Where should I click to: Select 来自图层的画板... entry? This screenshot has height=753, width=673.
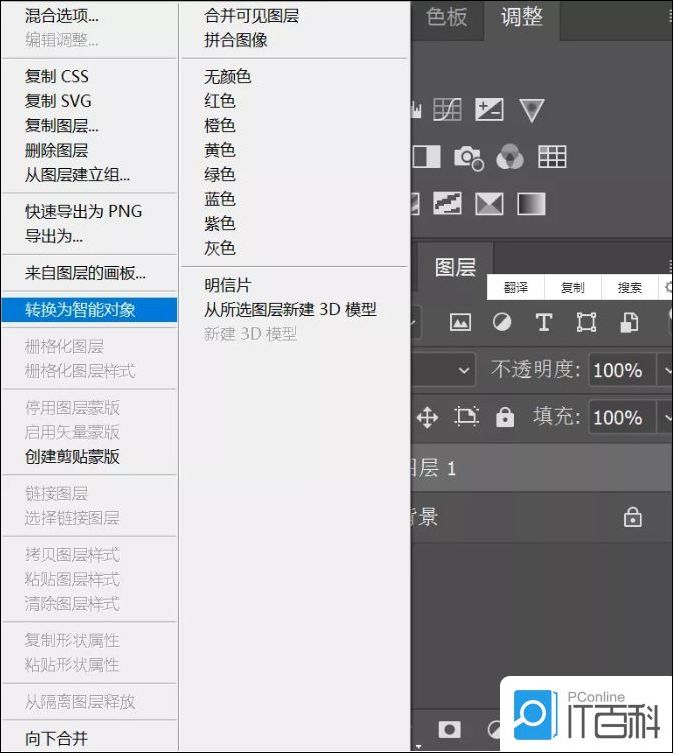click(x=85, y=273)
